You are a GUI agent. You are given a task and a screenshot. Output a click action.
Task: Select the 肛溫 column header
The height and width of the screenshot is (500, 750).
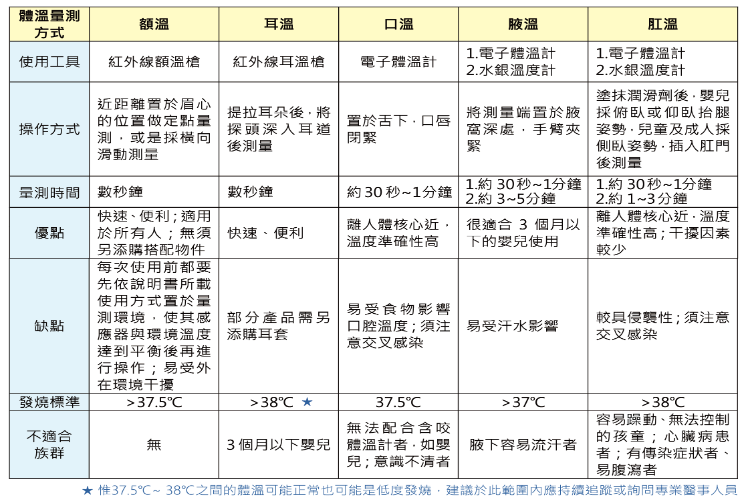(662, 24)
